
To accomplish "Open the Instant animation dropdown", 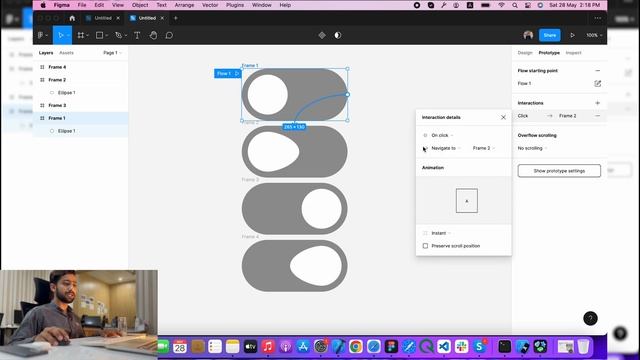I will point(441,233).
